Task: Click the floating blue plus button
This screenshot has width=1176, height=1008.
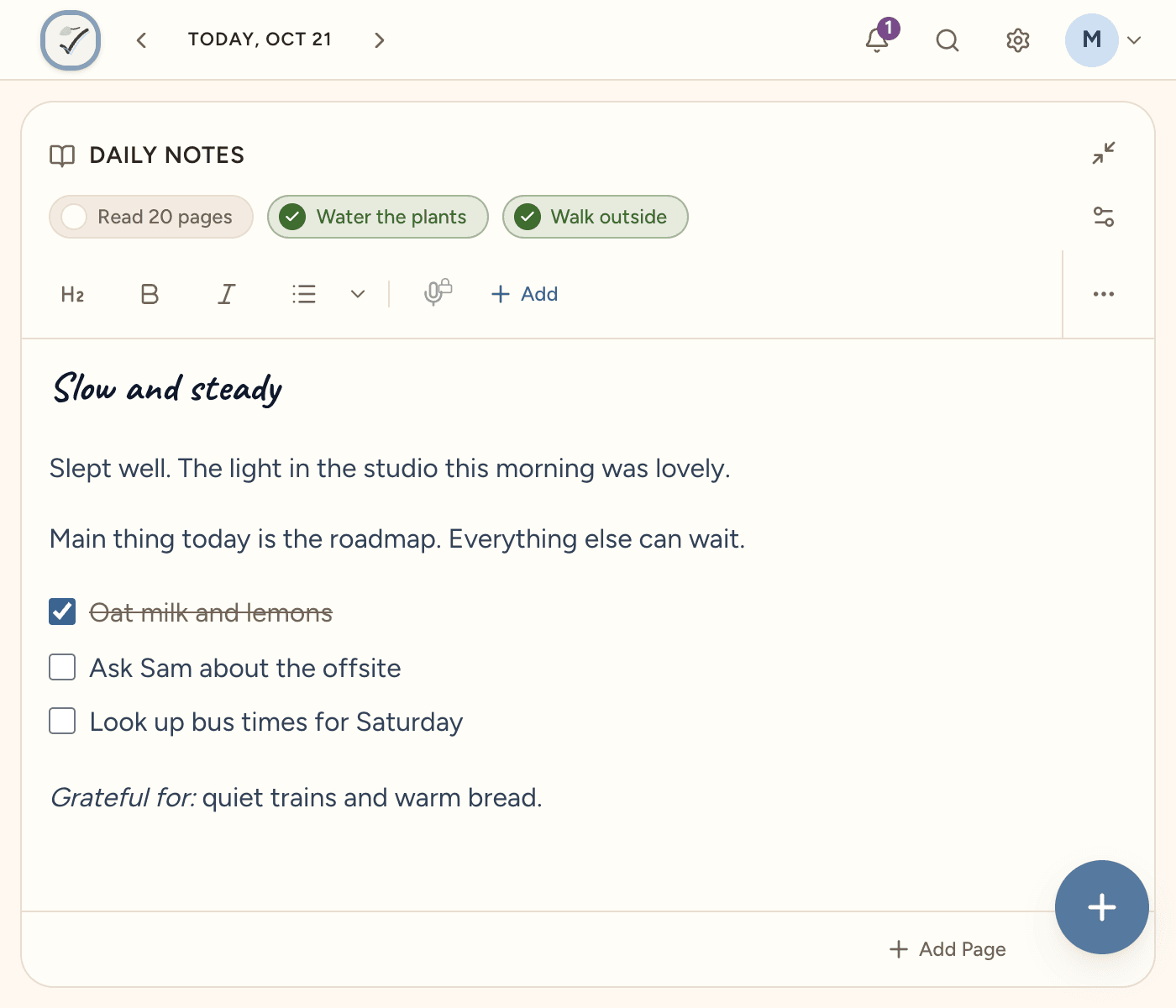Action: (x=1102, y=907)
